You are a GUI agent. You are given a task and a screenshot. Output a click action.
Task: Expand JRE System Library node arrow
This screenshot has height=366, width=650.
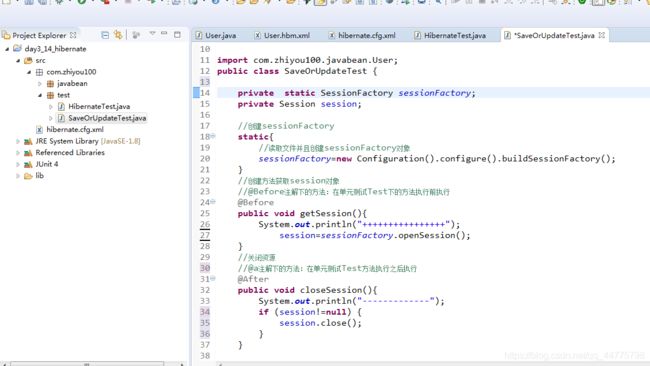coord(18,141)
